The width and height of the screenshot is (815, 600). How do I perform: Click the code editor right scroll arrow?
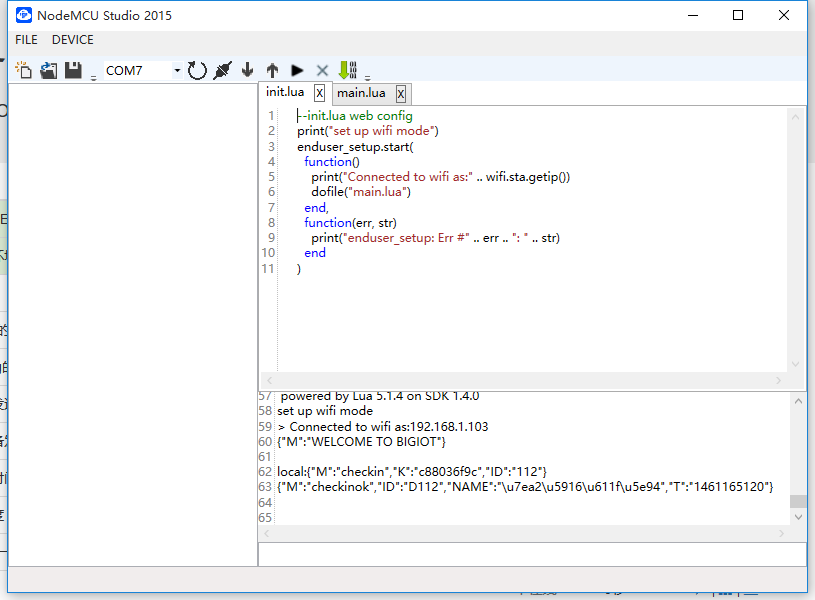[x=778, y=381]
